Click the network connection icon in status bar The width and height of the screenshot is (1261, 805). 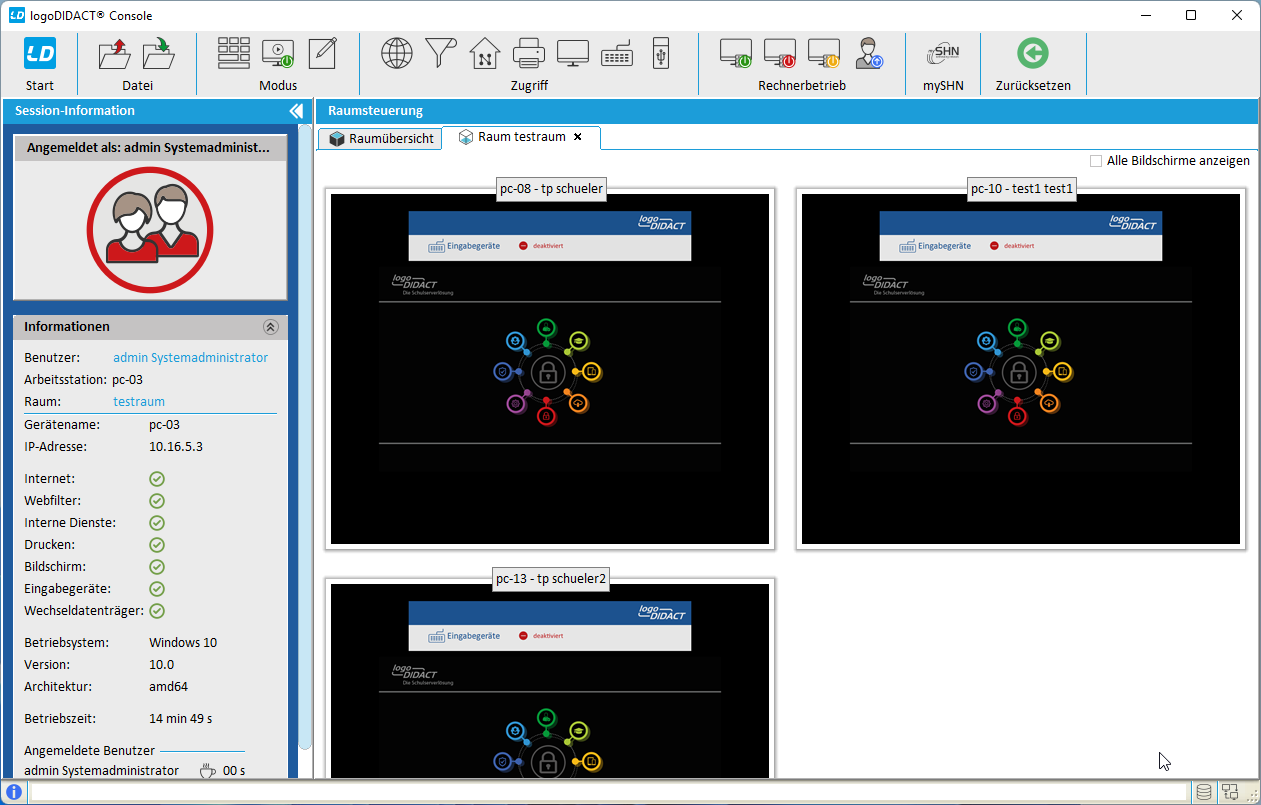click(1230, 792)
